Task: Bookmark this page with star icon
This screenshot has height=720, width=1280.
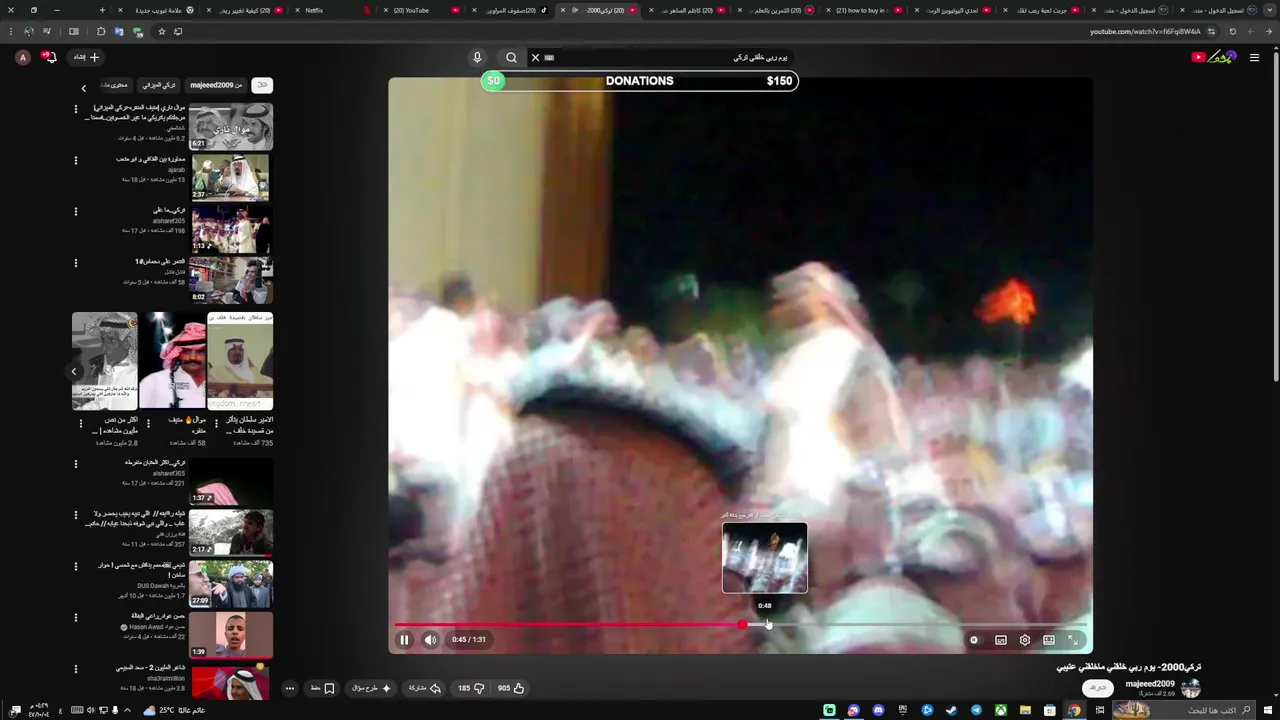Action: click(x=162, y=31)
